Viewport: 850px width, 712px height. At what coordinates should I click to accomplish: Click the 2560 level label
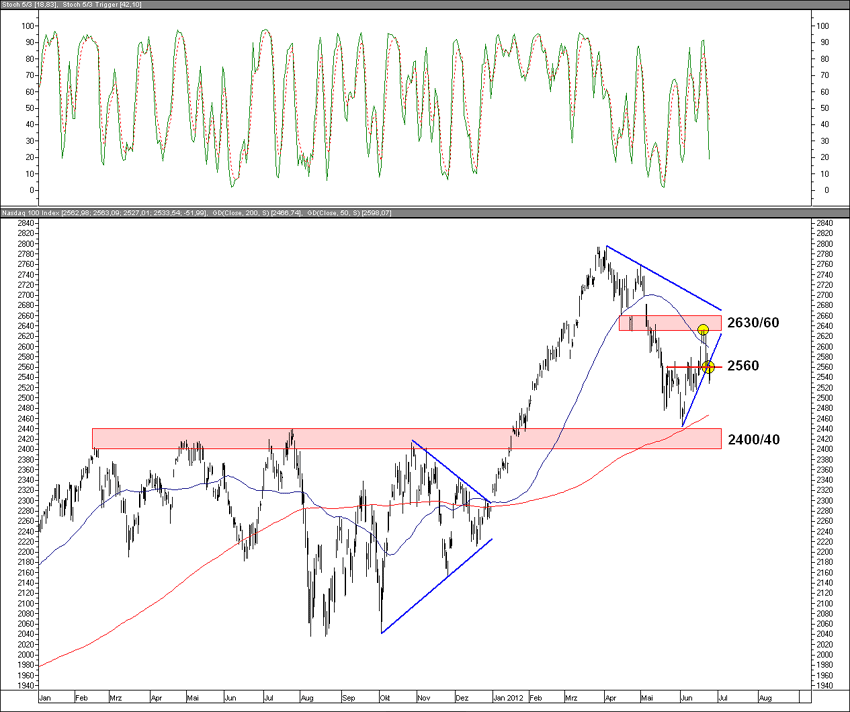[x=743, y=366]
